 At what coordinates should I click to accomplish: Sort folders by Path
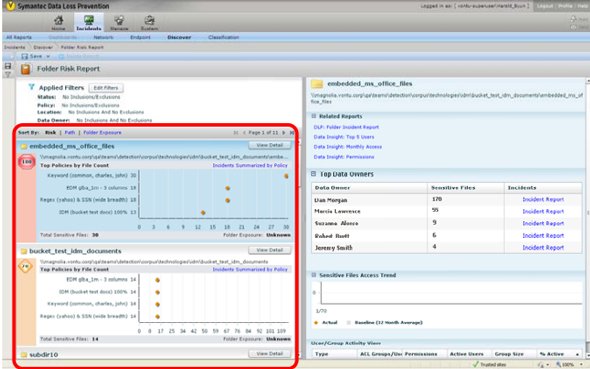click(70, 133)
